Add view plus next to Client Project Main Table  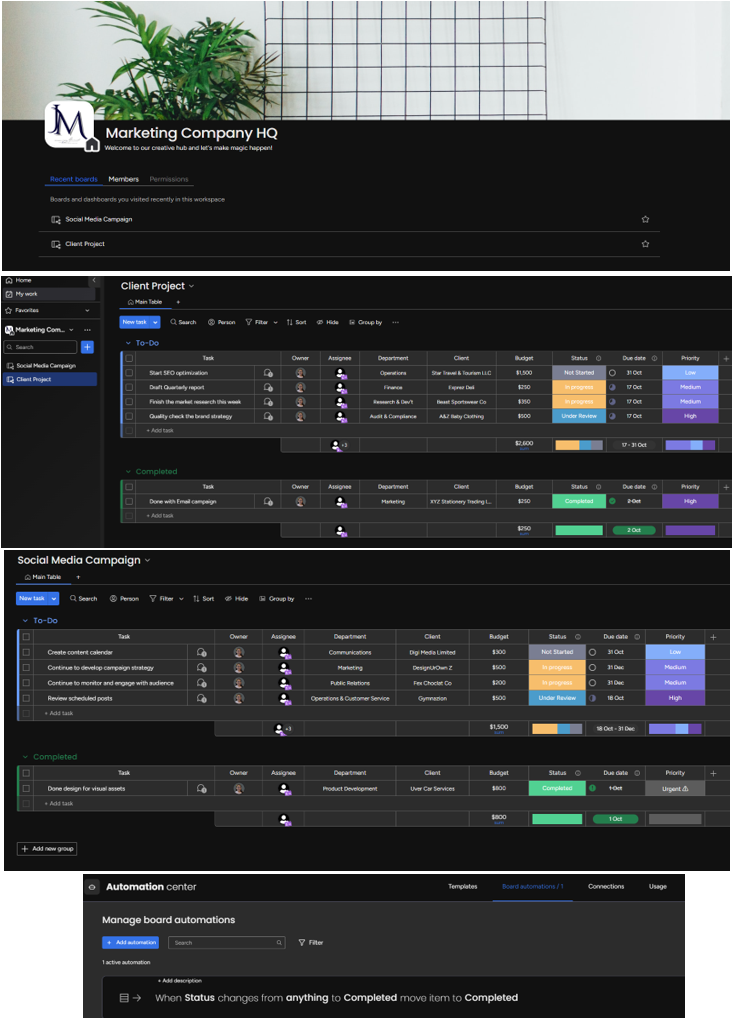(178, 302)
